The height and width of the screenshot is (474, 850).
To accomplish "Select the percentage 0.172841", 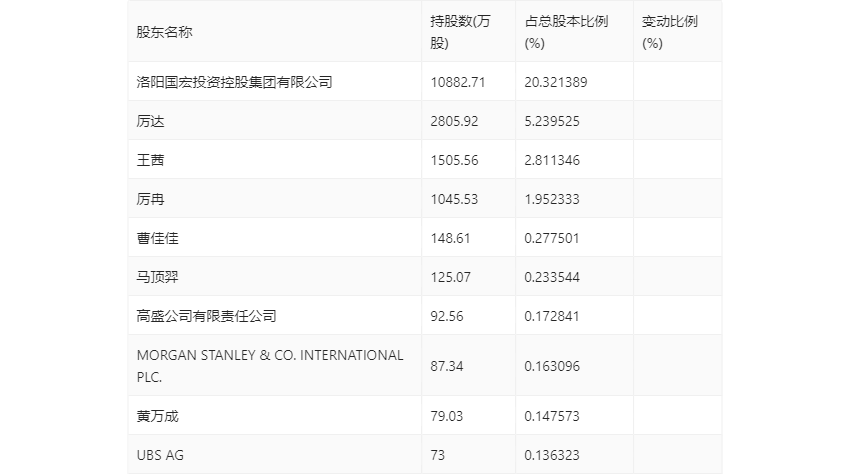I will click(x=552, y=316).
